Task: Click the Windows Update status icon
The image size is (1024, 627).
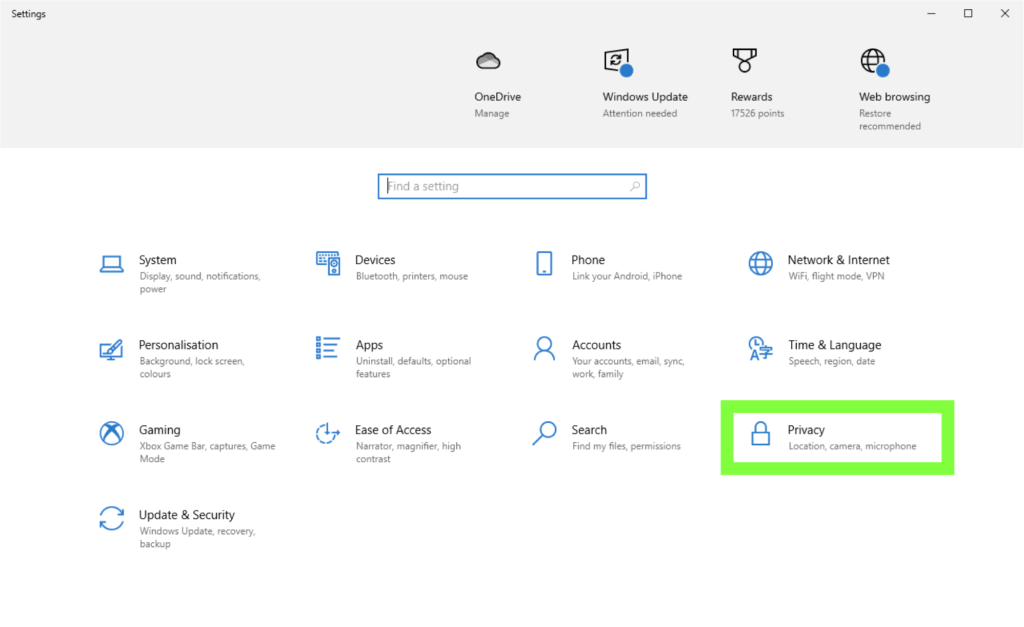Action: coord(618,61)
